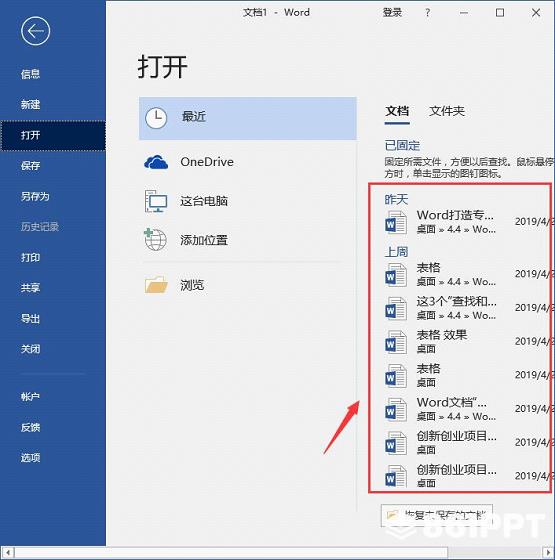Select 打开 in the sidebar
The width and height of the screenshot is (555, 560).
[x=53, y=135]
